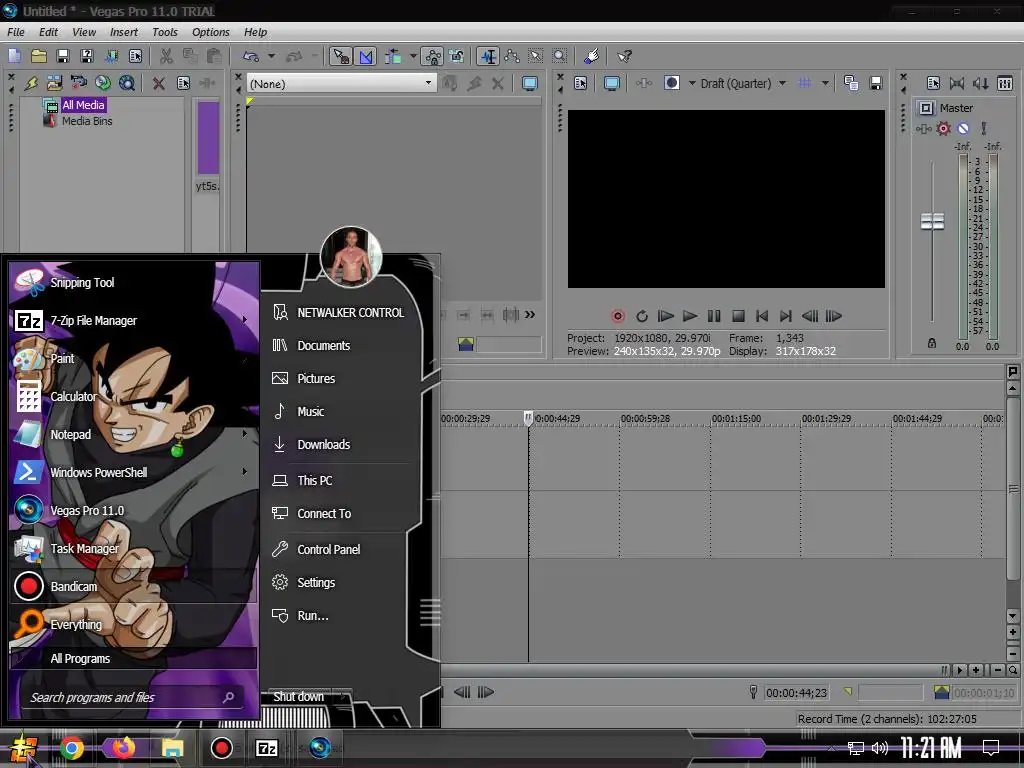The image size is (1024, 768).
Task: Open the Split Screen View dropdown arrow
Action: tap(692, 83)
